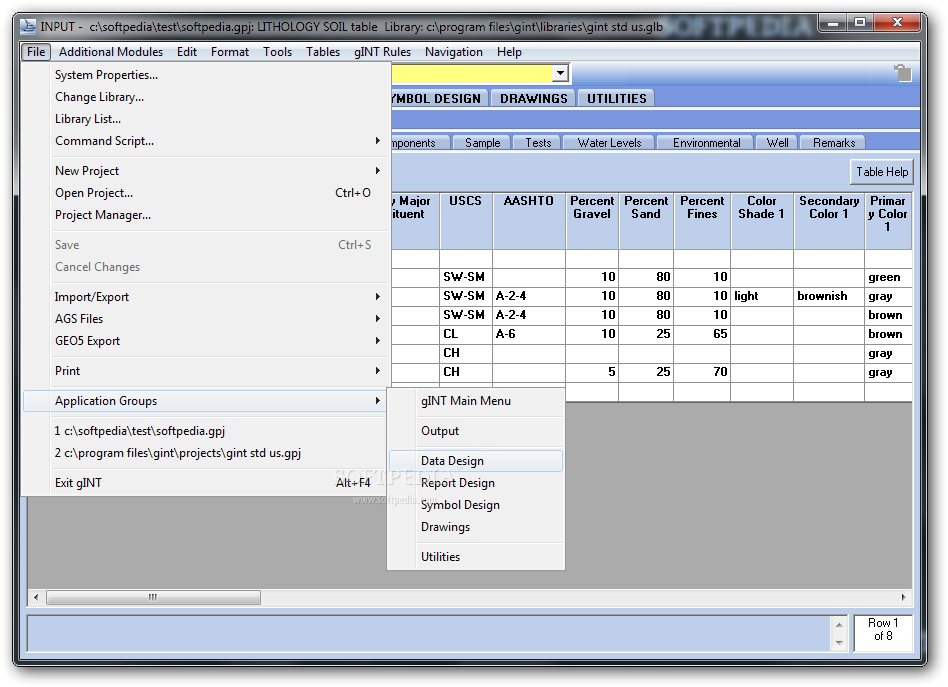Switch to the DRAWINGS tab
This screenshot has width=948, height=687.
tap(533, 99)
